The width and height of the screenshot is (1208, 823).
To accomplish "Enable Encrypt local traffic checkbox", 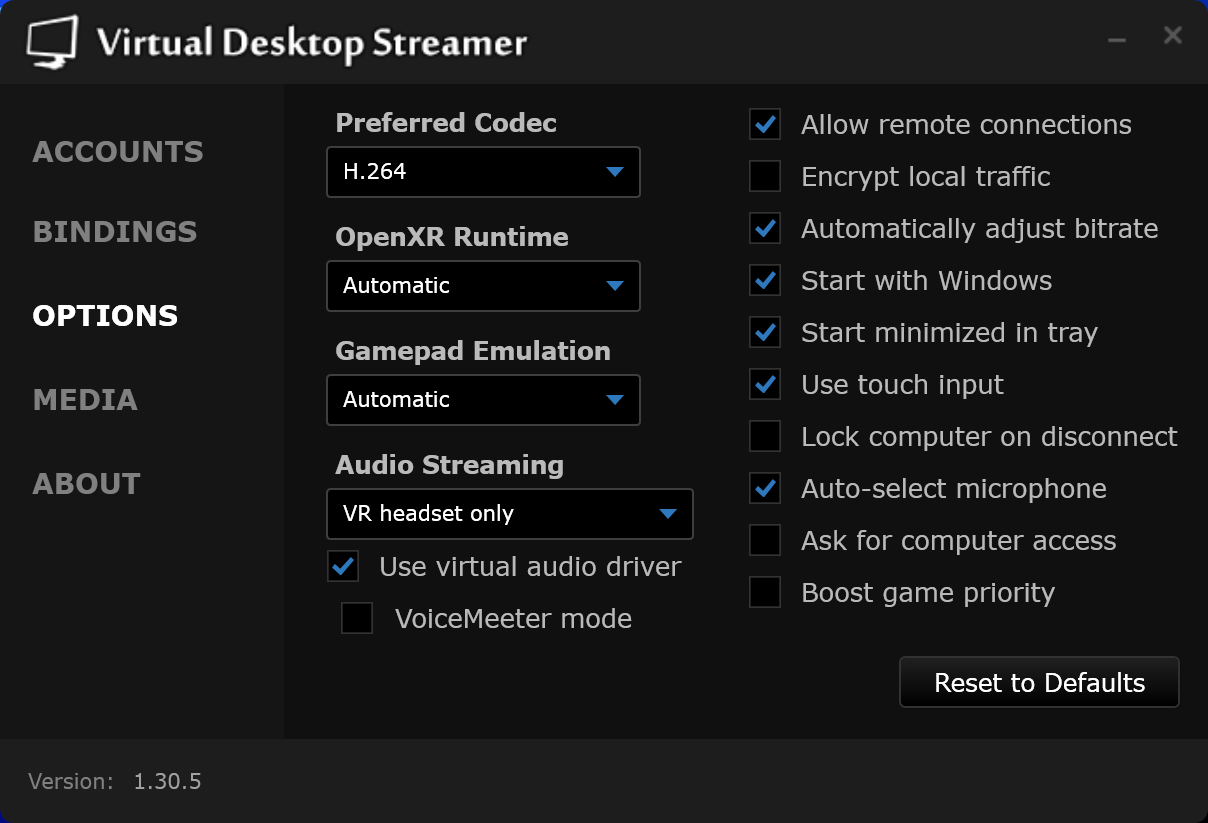I will click(766, 177).
